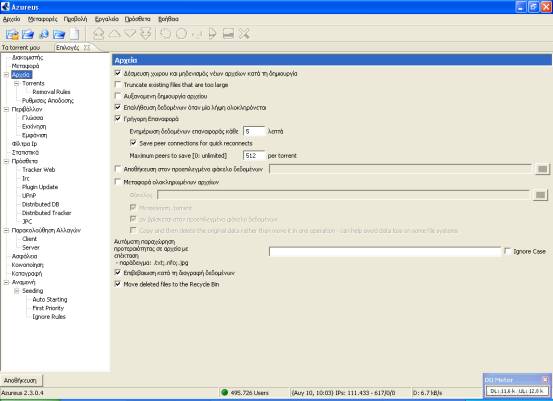
Task: Click the DU Meter DL/UL speed readout
Action: [x=517, y=391]
